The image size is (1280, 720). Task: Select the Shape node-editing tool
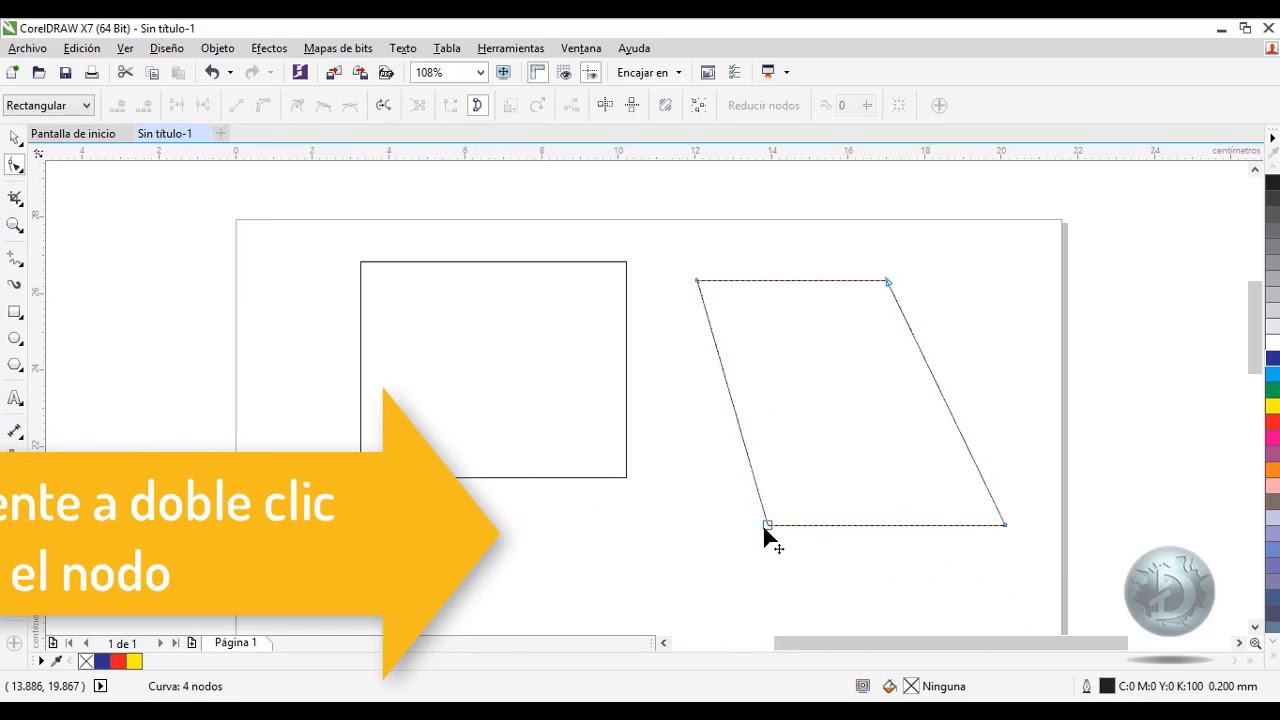pyautogui.click(x=15, y=165)
